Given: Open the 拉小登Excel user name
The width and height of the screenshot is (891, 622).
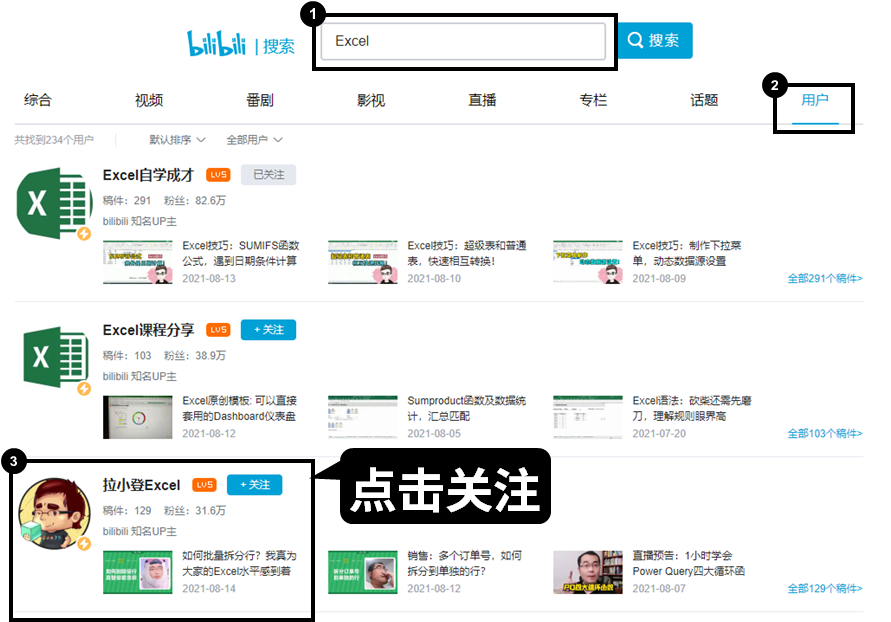Looking at the screenshot, I should (141, 485).
